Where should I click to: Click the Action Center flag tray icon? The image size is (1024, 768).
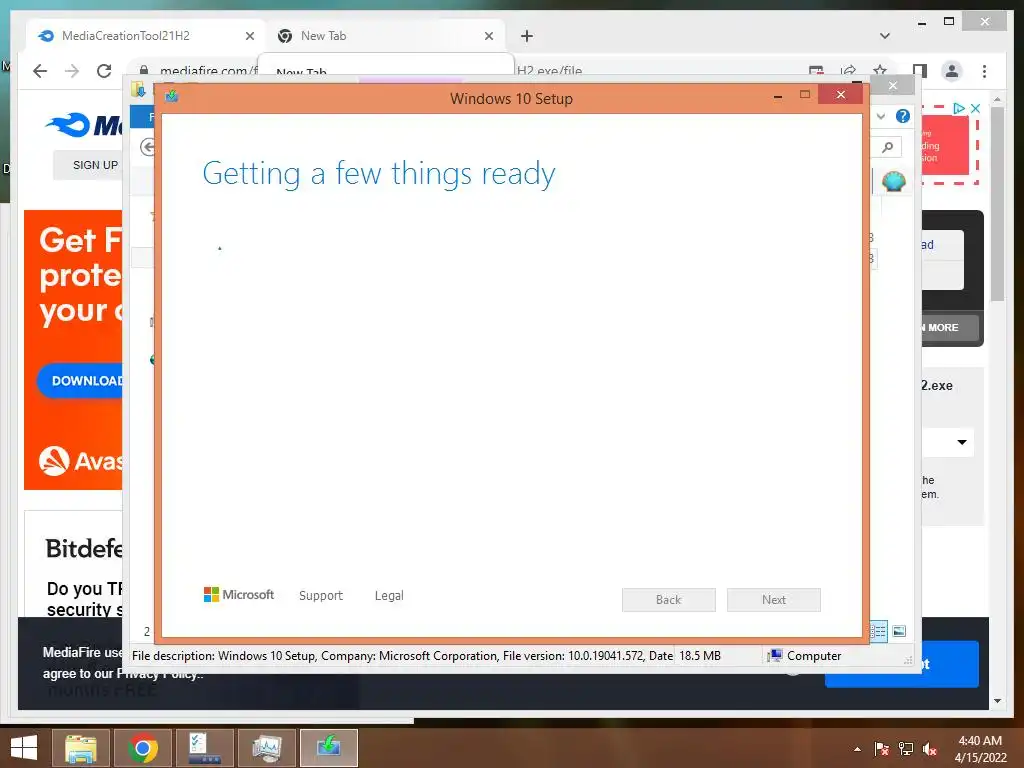[882, 749]
